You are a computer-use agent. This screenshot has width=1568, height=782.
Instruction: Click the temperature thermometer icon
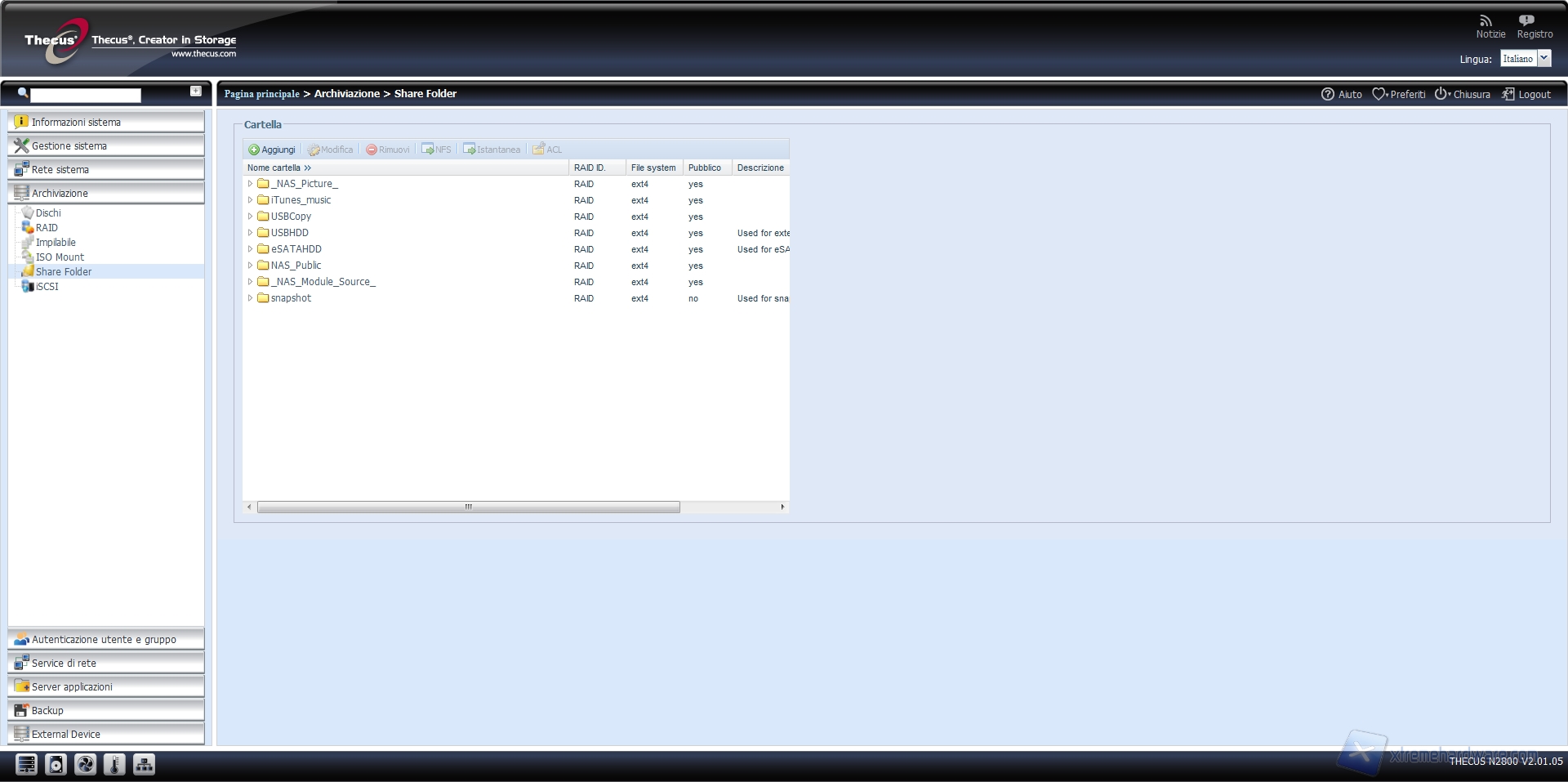[x=114, y=764]
